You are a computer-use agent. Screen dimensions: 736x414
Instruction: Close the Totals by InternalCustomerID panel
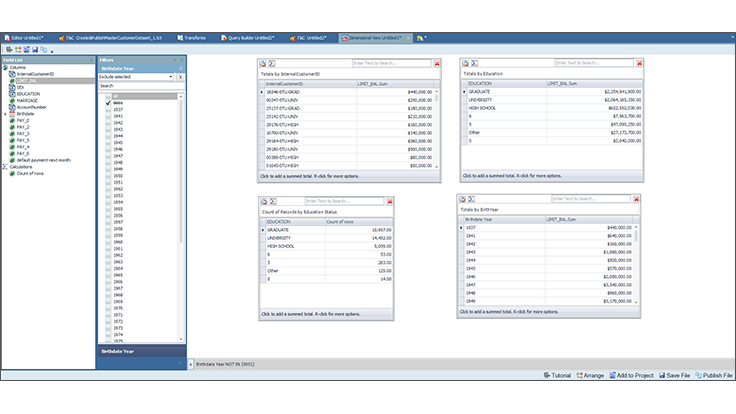tap(436, 63)
